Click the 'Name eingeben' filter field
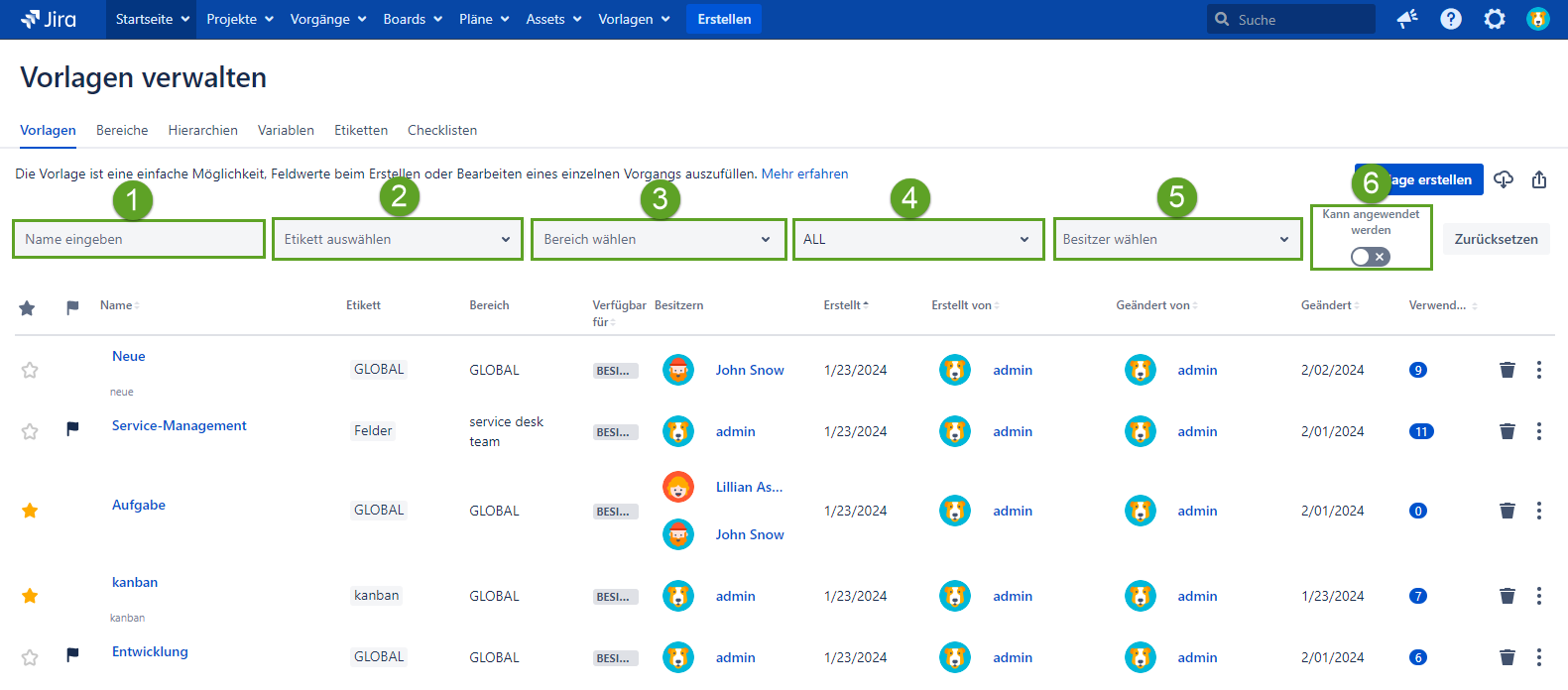 (139, 239)
